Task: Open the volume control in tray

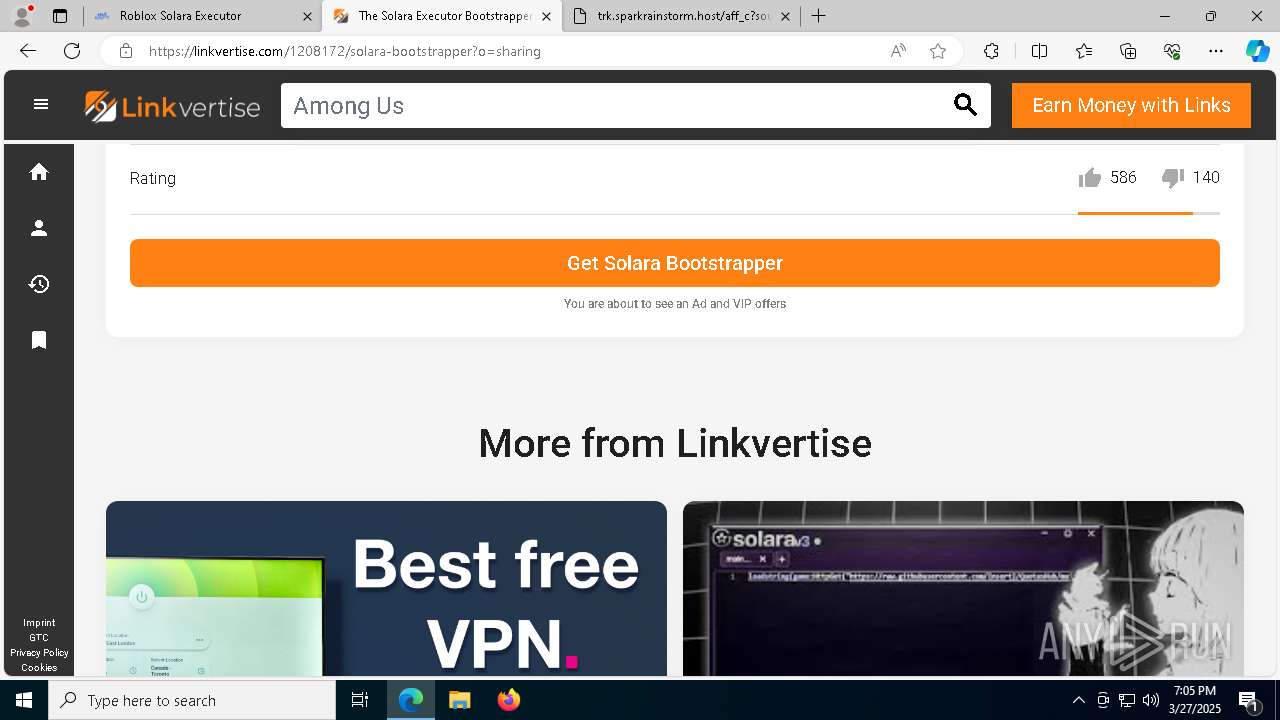Action: [x=1150, y=700]
